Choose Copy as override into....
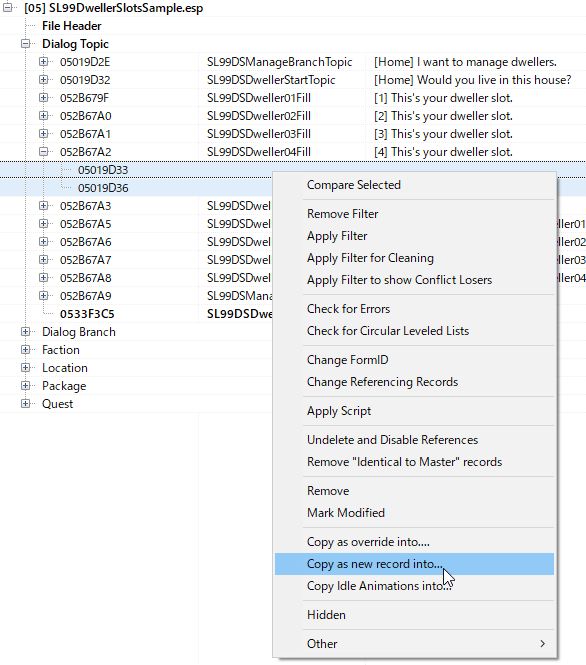586x665 pixels. point(414,542)
